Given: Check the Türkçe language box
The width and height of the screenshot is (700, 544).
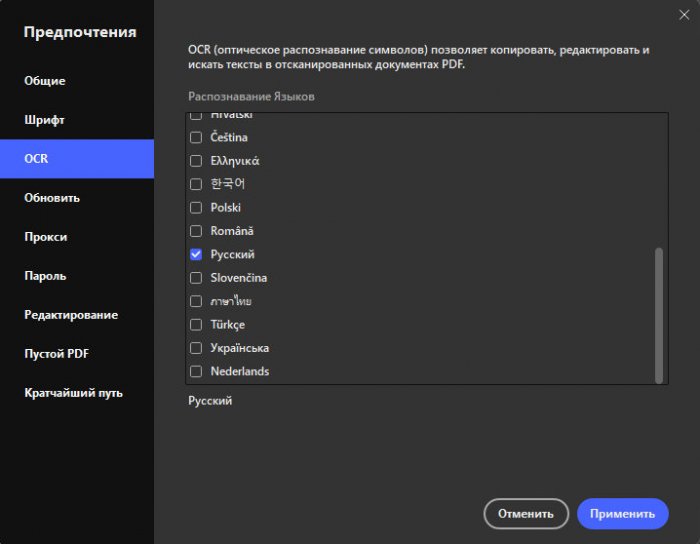Looking at the screenshot, I should 196,325.
